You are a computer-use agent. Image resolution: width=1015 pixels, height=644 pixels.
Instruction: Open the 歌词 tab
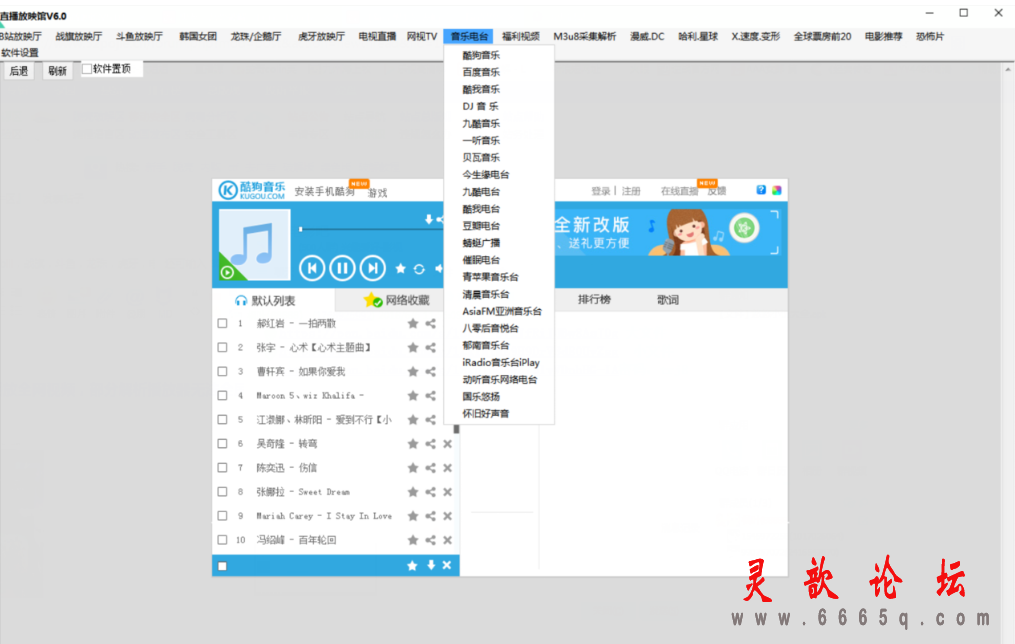click(667, 300)
